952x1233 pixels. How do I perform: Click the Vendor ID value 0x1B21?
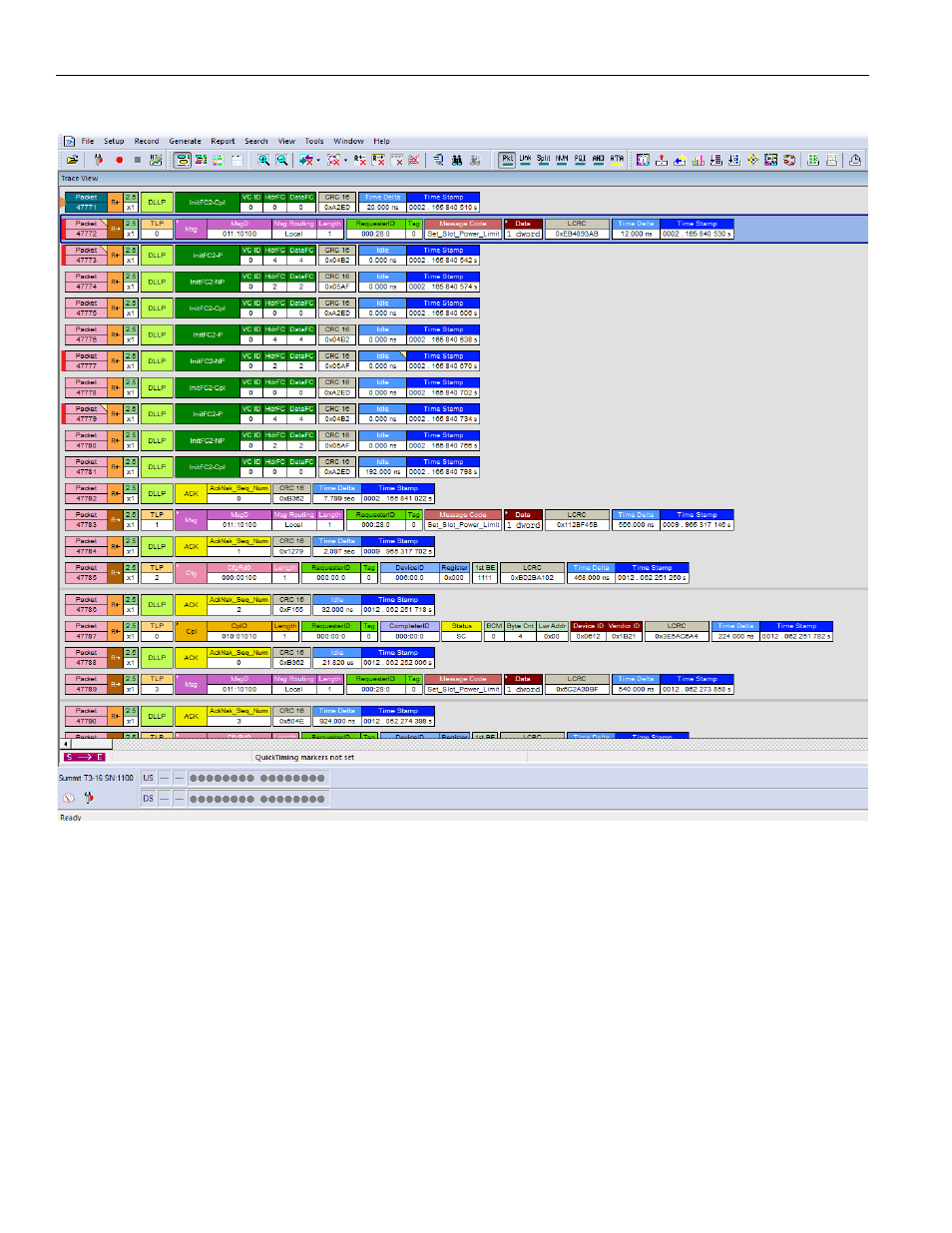click(624, 636)
